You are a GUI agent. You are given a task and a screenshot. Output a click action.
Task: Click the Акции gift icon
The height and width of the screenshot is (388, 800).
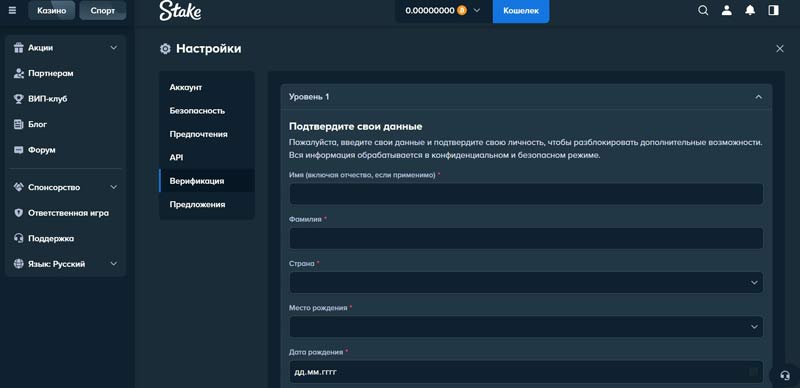(x=19, y=47)
